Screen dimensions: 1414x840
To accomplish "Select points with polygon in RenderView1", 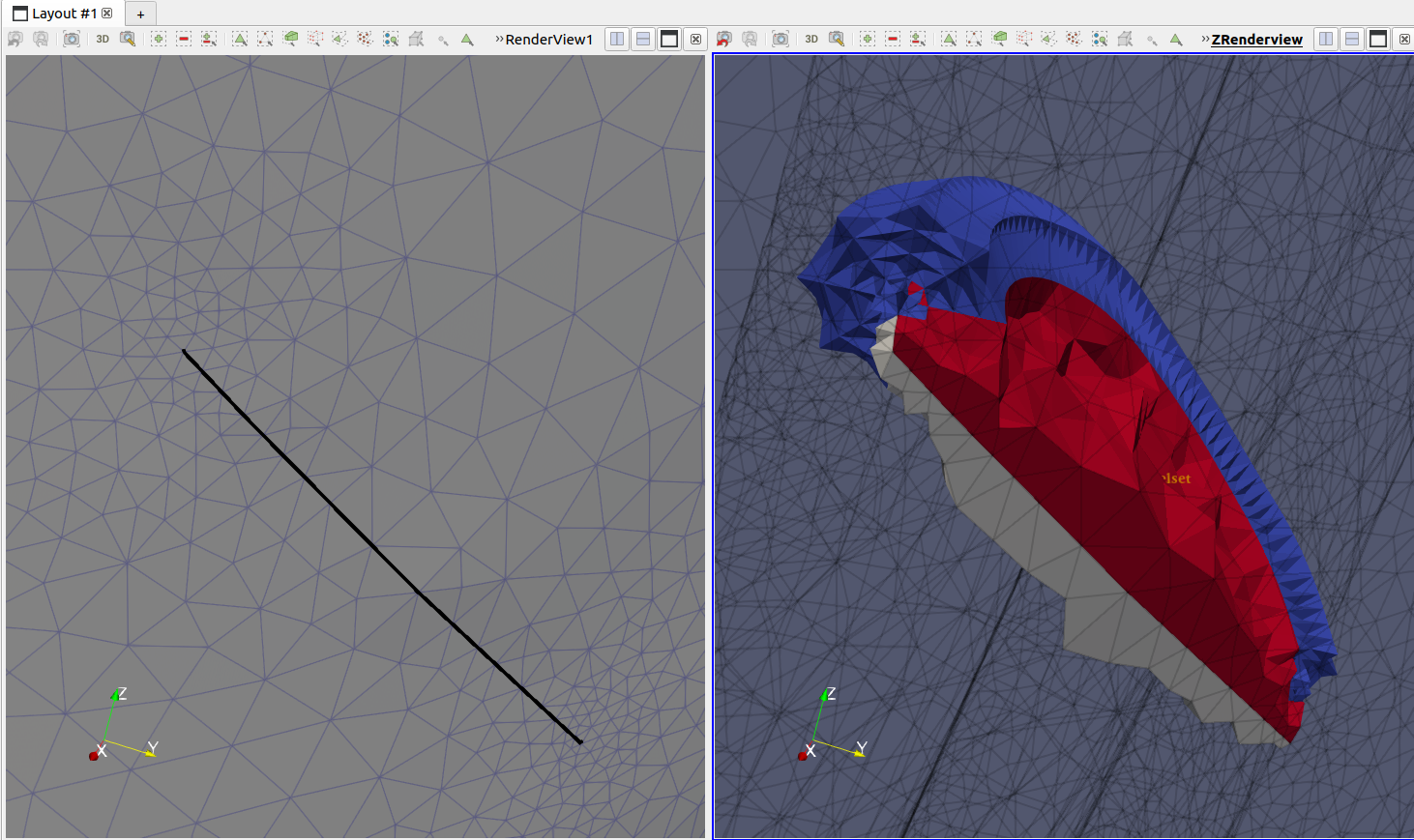I will [x=365, y=39].
